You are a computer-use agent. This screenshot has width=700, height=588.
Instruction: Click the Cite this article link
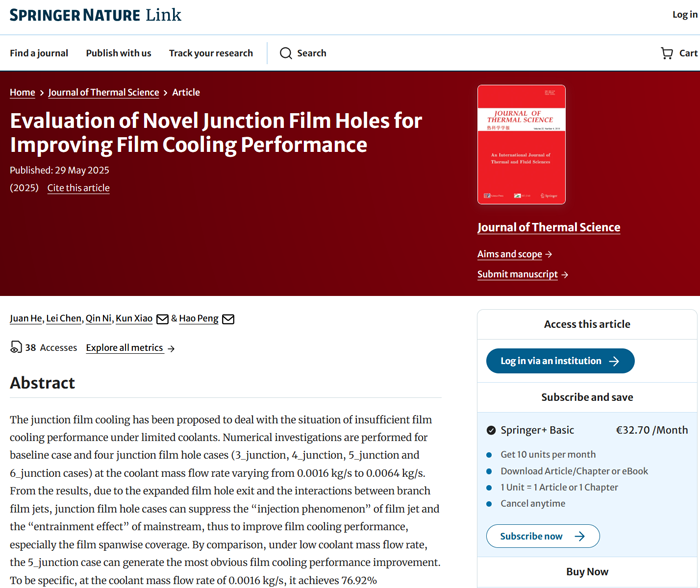click(78, 188)
